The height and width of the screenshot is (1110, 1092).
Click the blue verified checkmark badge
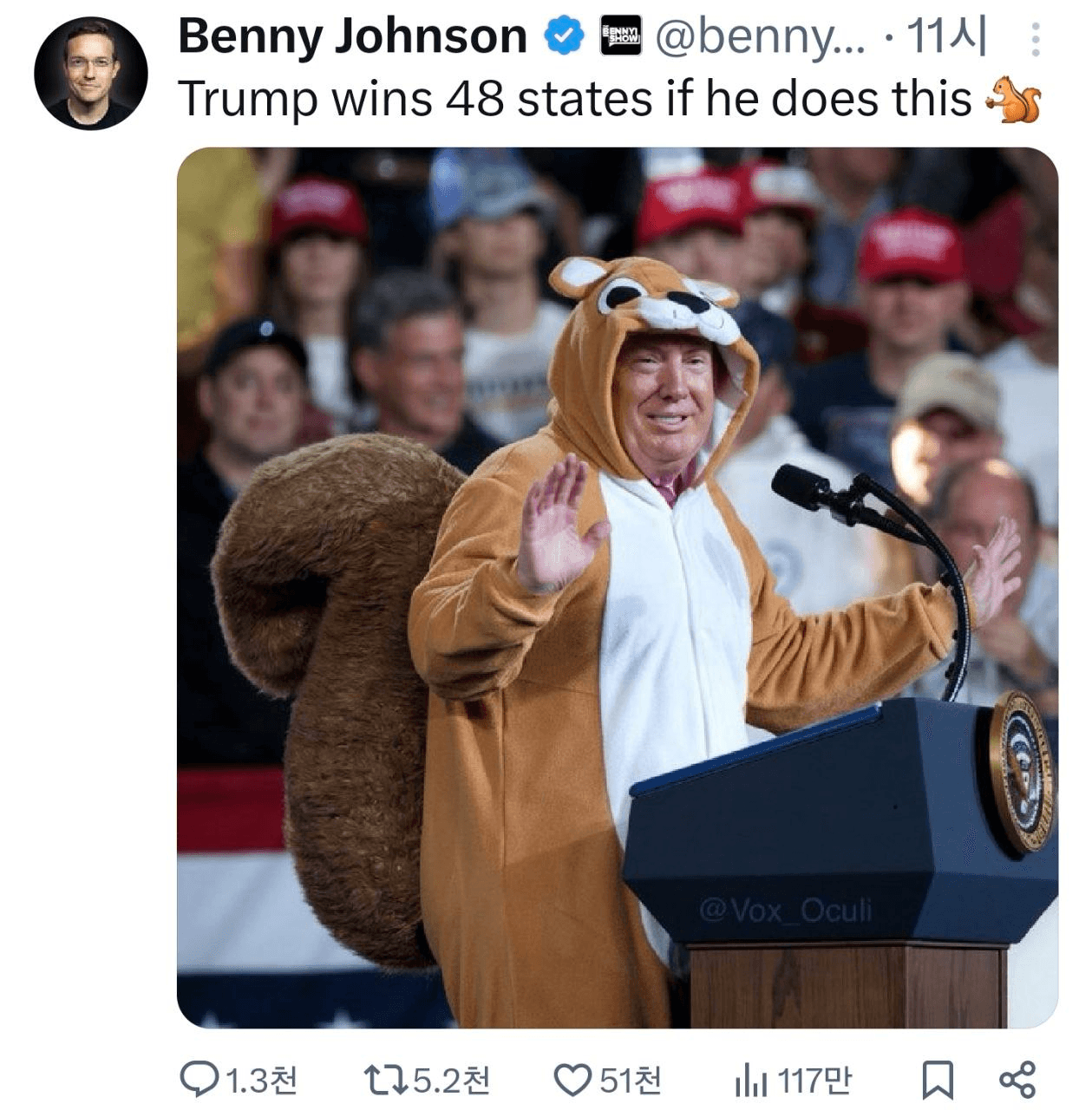click(x=562, y=37)
